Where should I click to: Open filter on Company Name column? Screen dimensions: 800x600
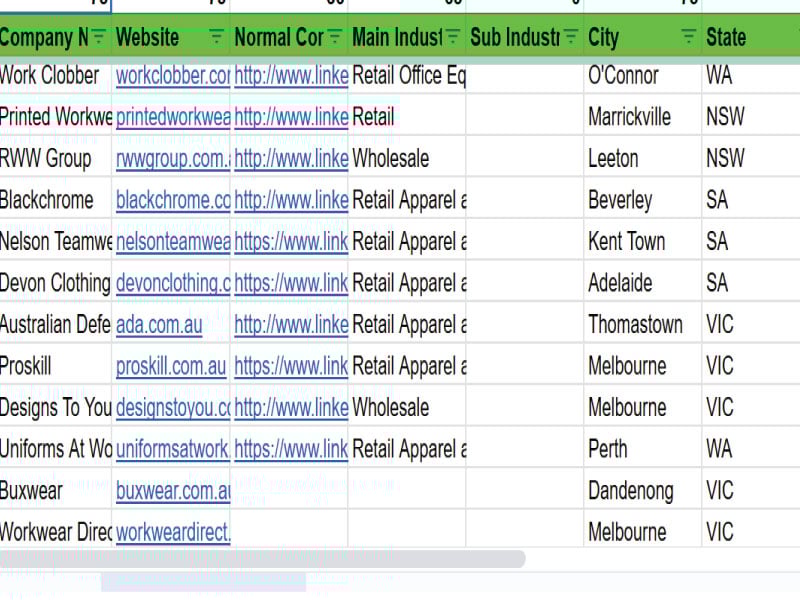98,37
